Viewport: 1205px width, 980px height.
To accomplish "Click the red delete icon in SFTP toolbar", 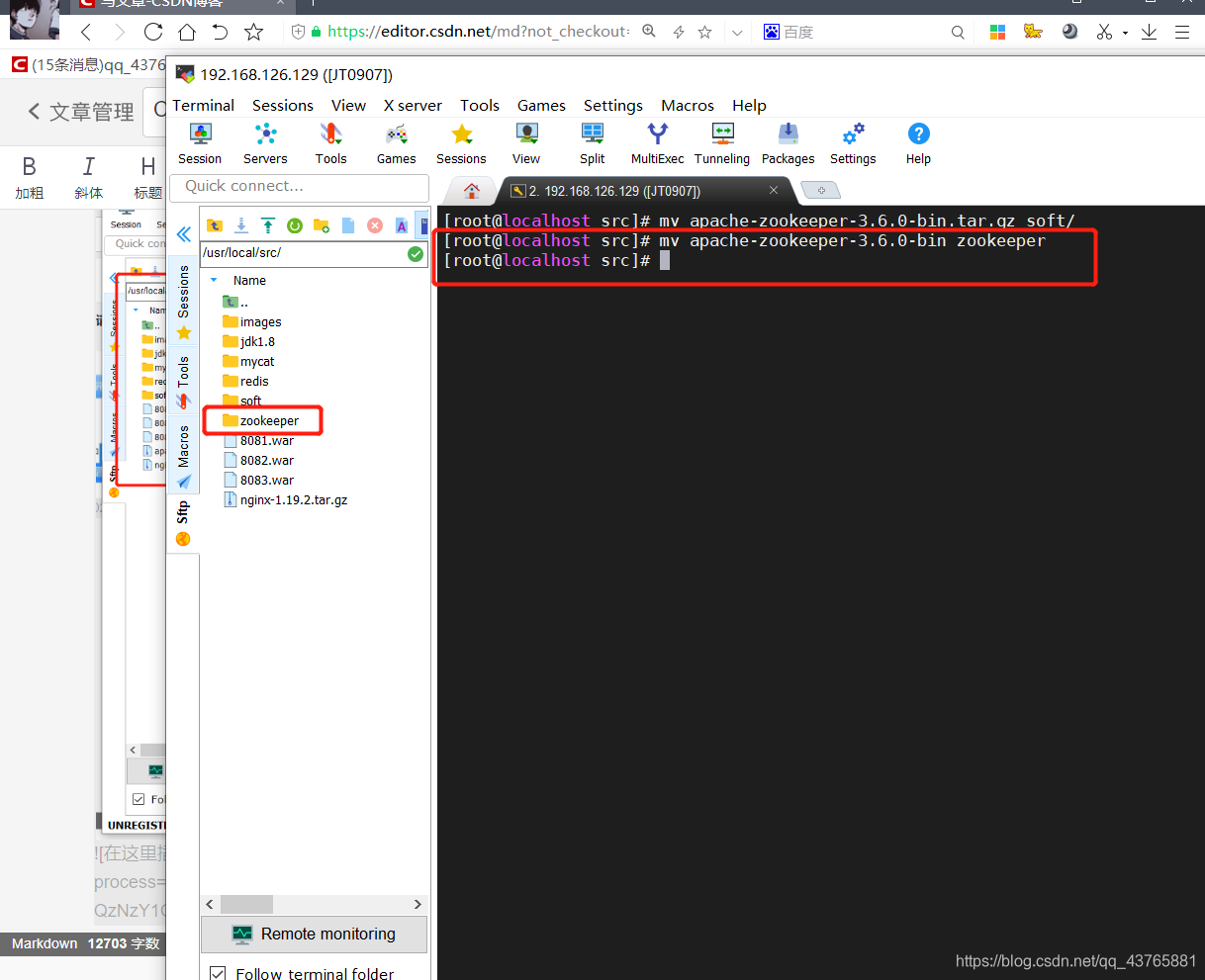I will tap(374, 225).
